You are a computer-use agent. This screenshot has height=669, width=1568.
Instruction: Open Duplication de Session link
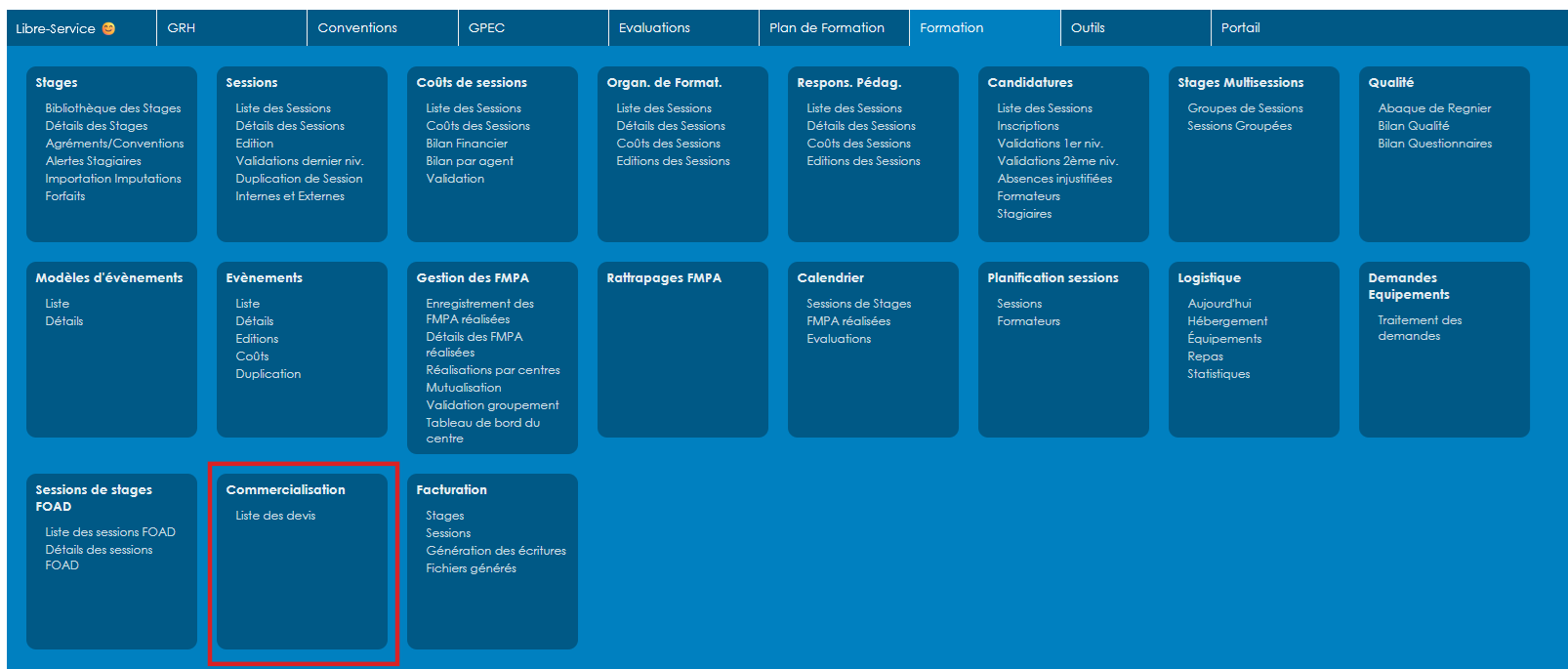point(299,179)
